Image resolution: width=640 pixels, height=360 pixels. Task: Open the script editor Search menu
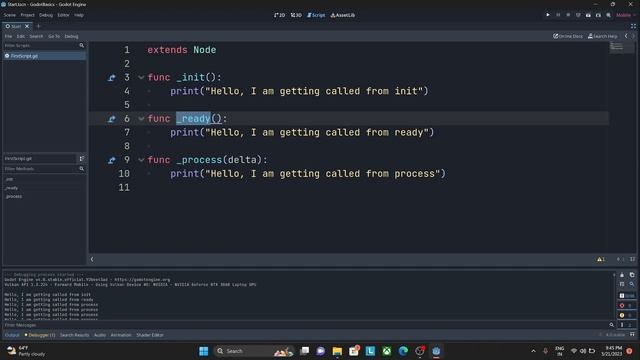point(36,36)
